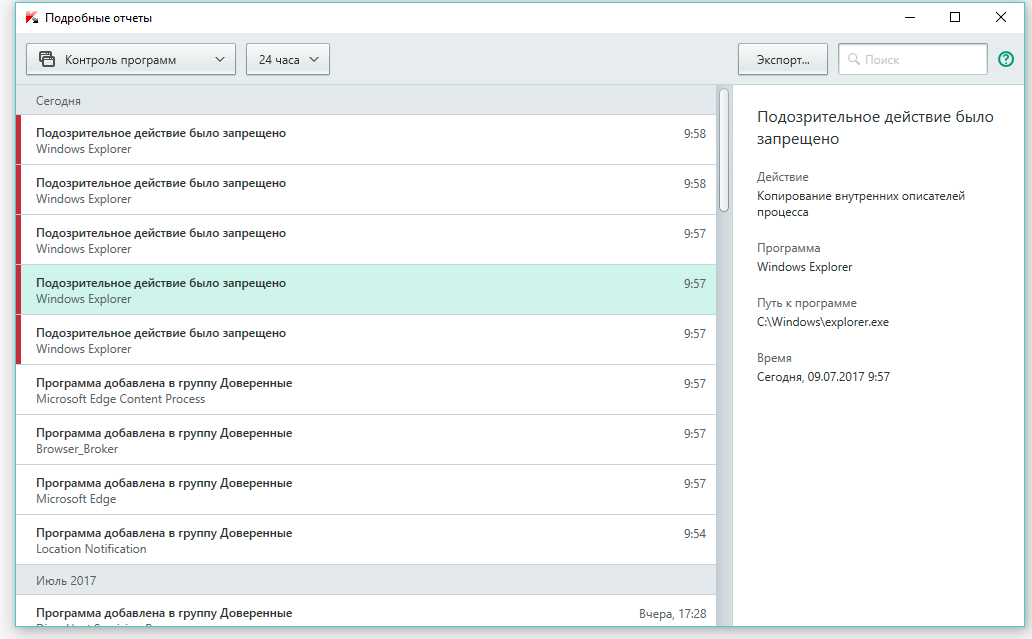Viewport: 1032px width, 639px height.
Task: Close the Подробные отчеты window
Action: coord(1001,17)
